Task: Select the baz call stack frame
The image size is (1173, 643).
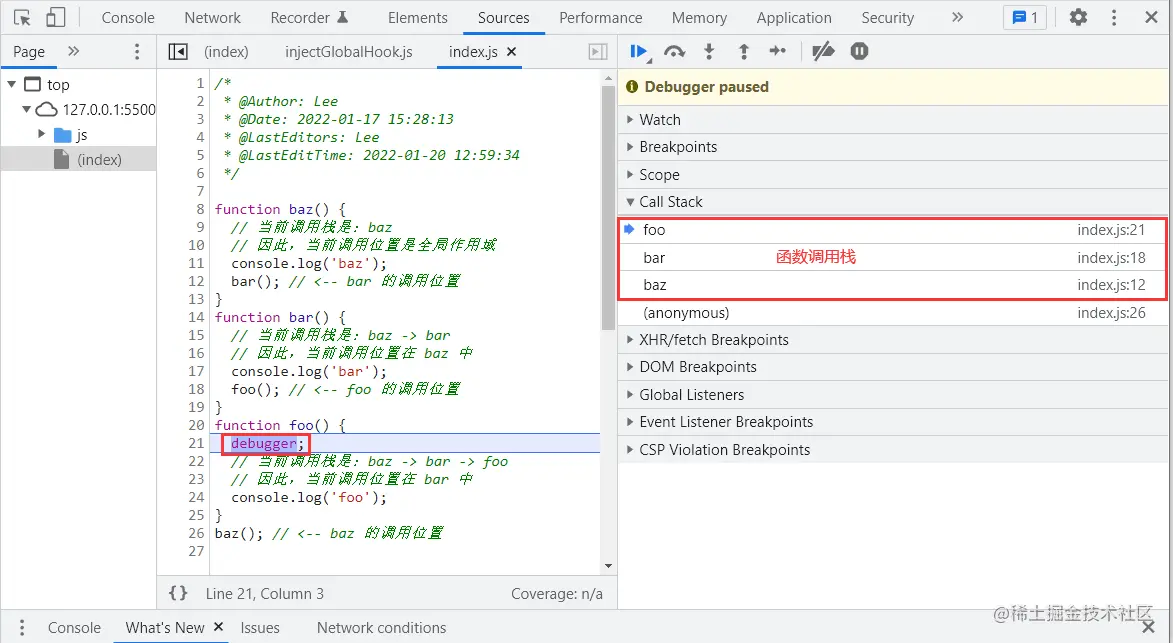Action: click(892, 285)
